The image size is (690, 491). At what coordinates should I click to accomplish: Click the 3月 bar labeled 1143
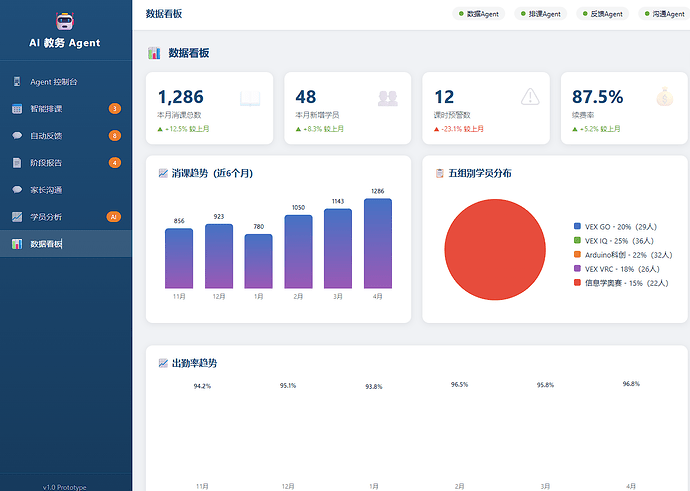pos(338,249)
